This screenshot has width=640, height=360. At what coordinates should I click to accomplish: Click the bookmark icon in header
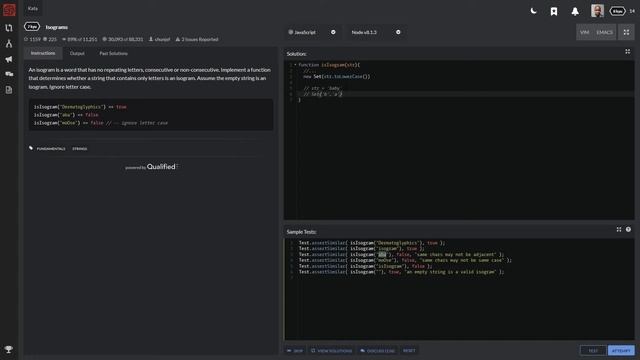pyautogui.click(x=554, y=11)
